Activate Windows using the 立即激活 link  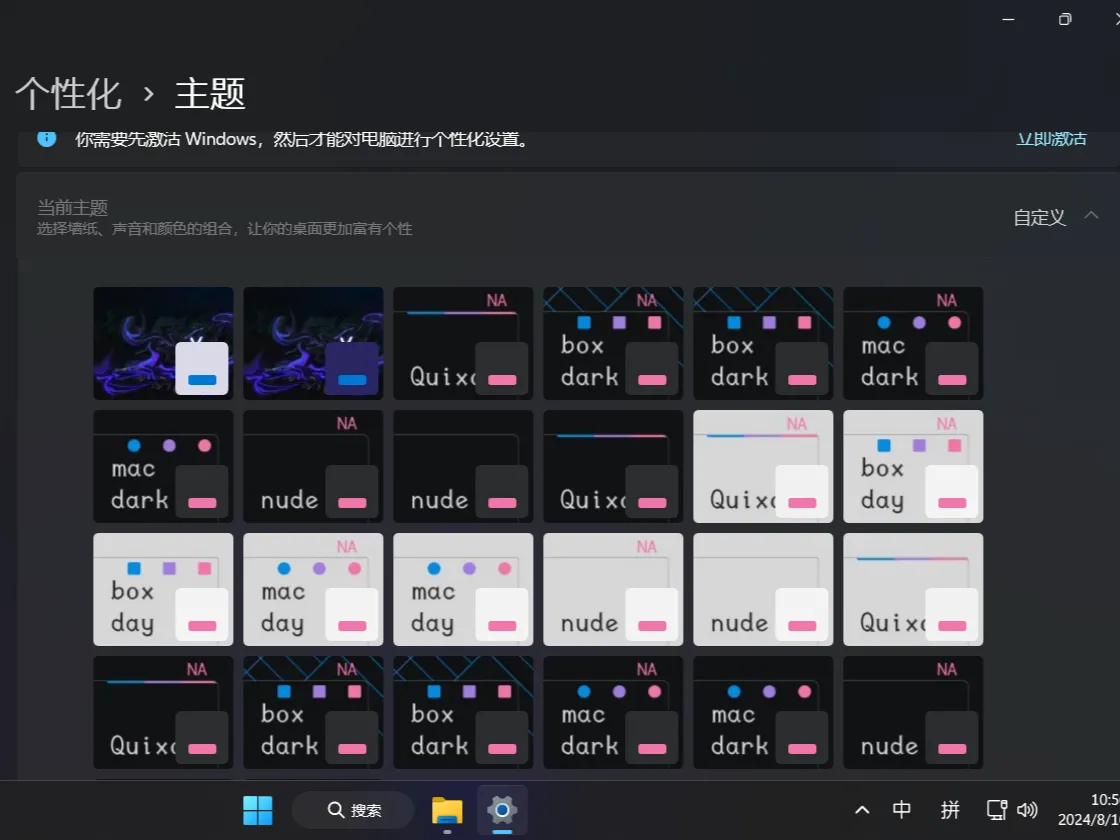coord(1050,139)
